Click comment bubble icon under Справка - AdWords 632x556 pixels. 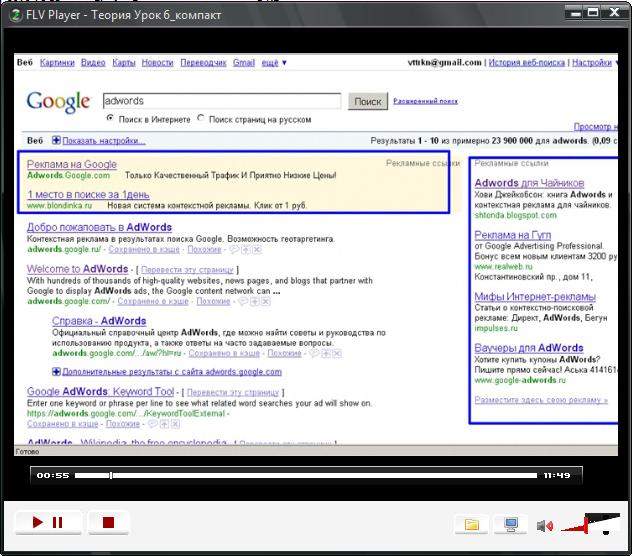pos(314,354)
